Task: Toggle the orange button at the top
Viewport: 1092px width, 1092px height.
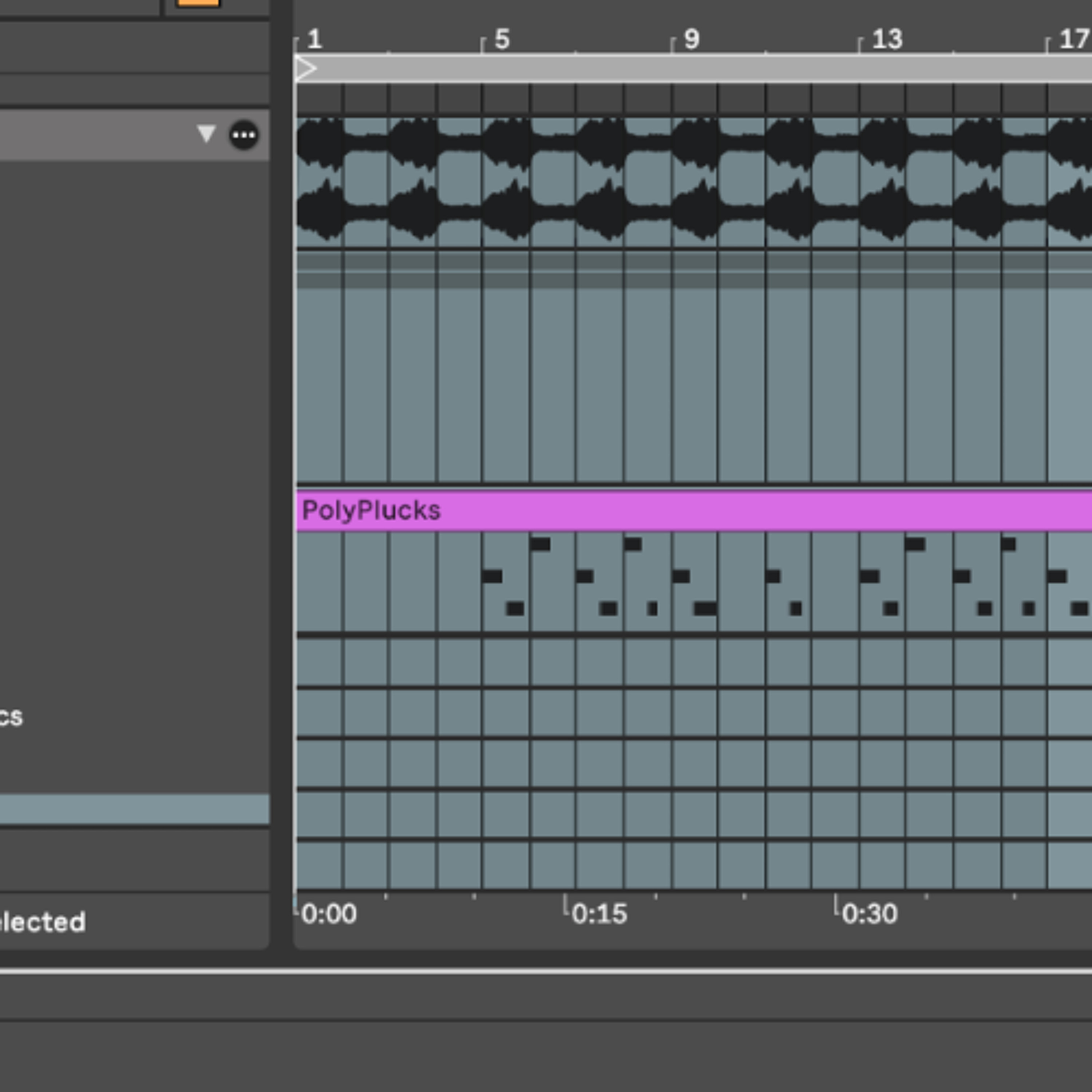Action: 198,3
